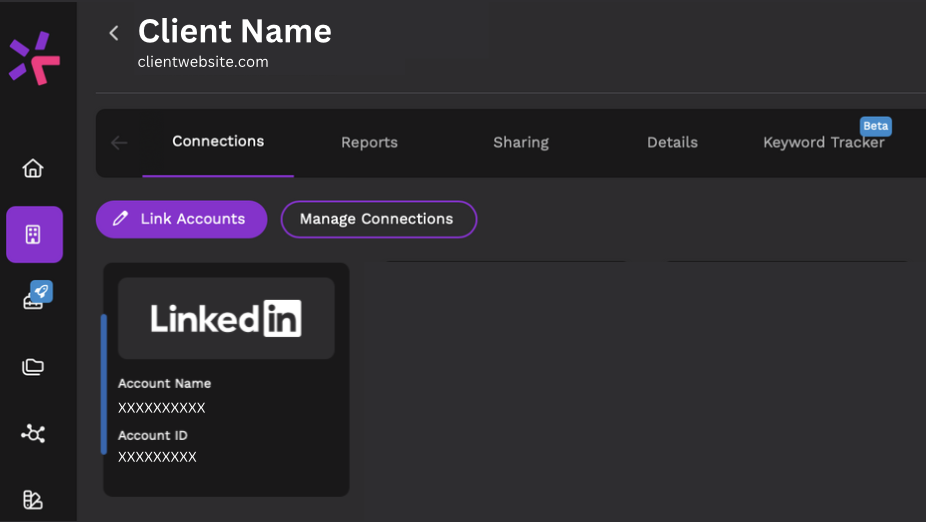The height and width of the screenshot is (522, 926).
Task: Click the Manage Connections button
Action: pos(379,219)
